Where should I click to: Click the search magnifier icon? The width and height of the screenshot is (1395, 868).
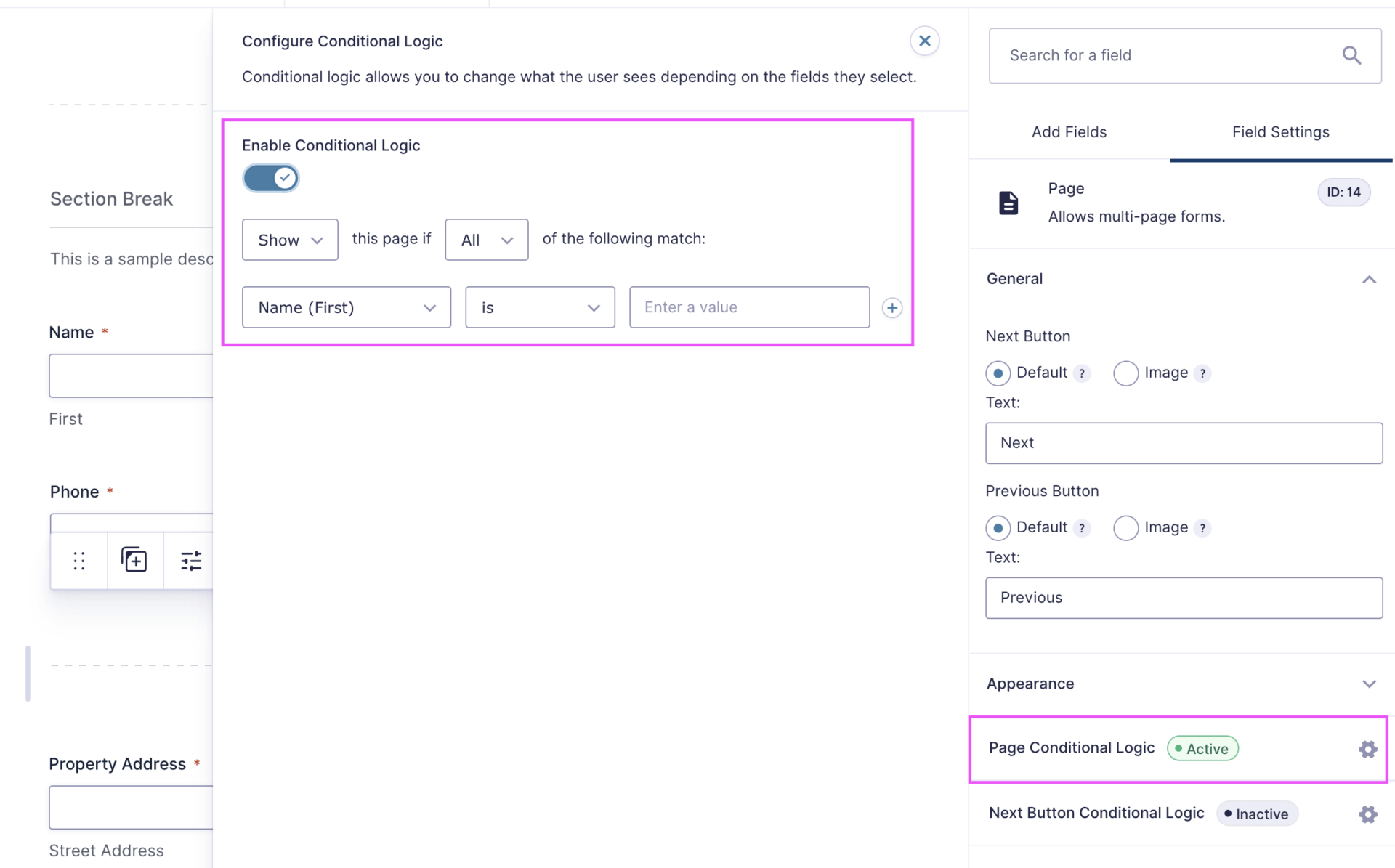(1351, 55)
